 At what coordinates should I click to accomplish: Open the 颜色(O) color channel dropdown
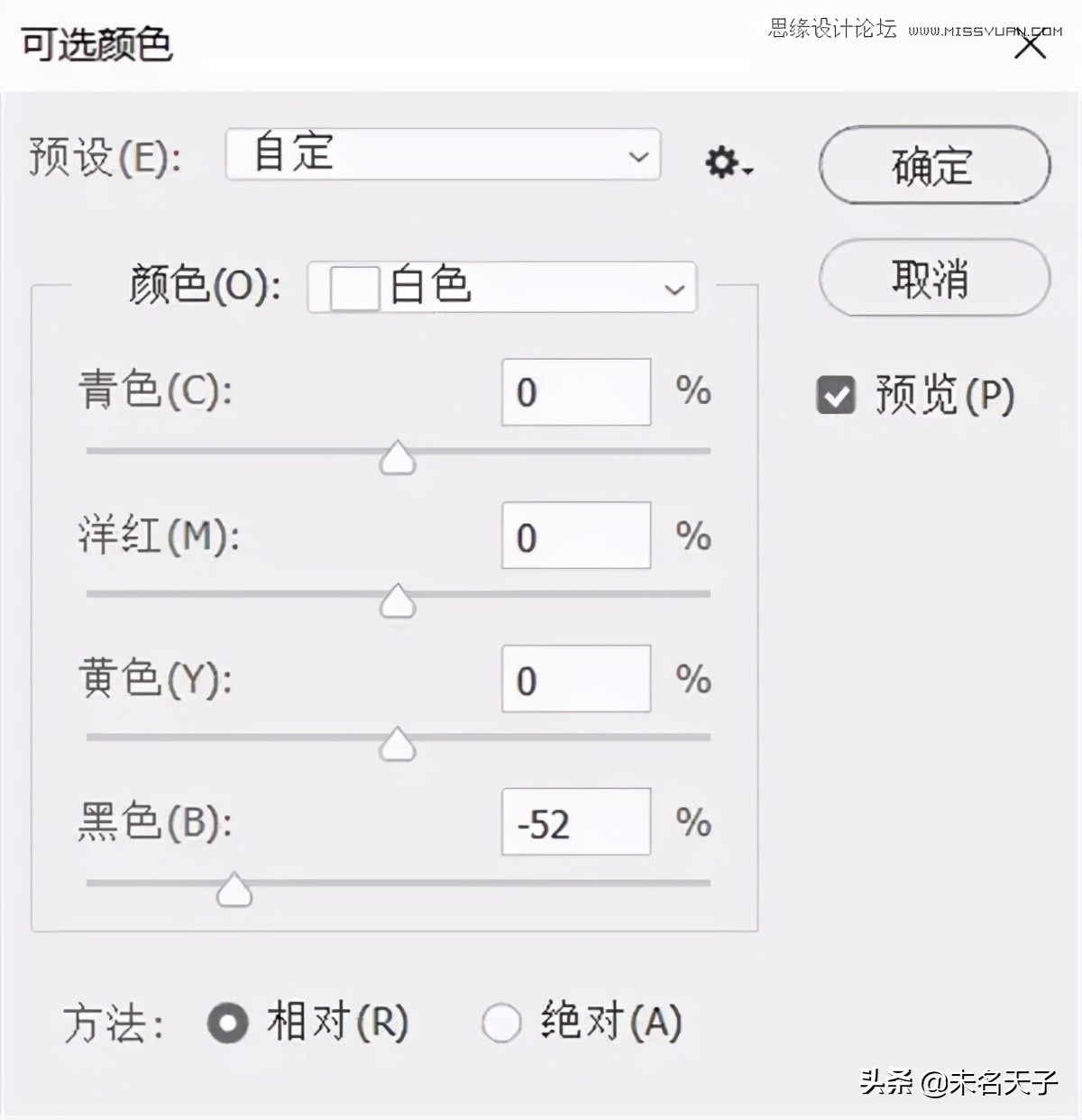(673, 289)
